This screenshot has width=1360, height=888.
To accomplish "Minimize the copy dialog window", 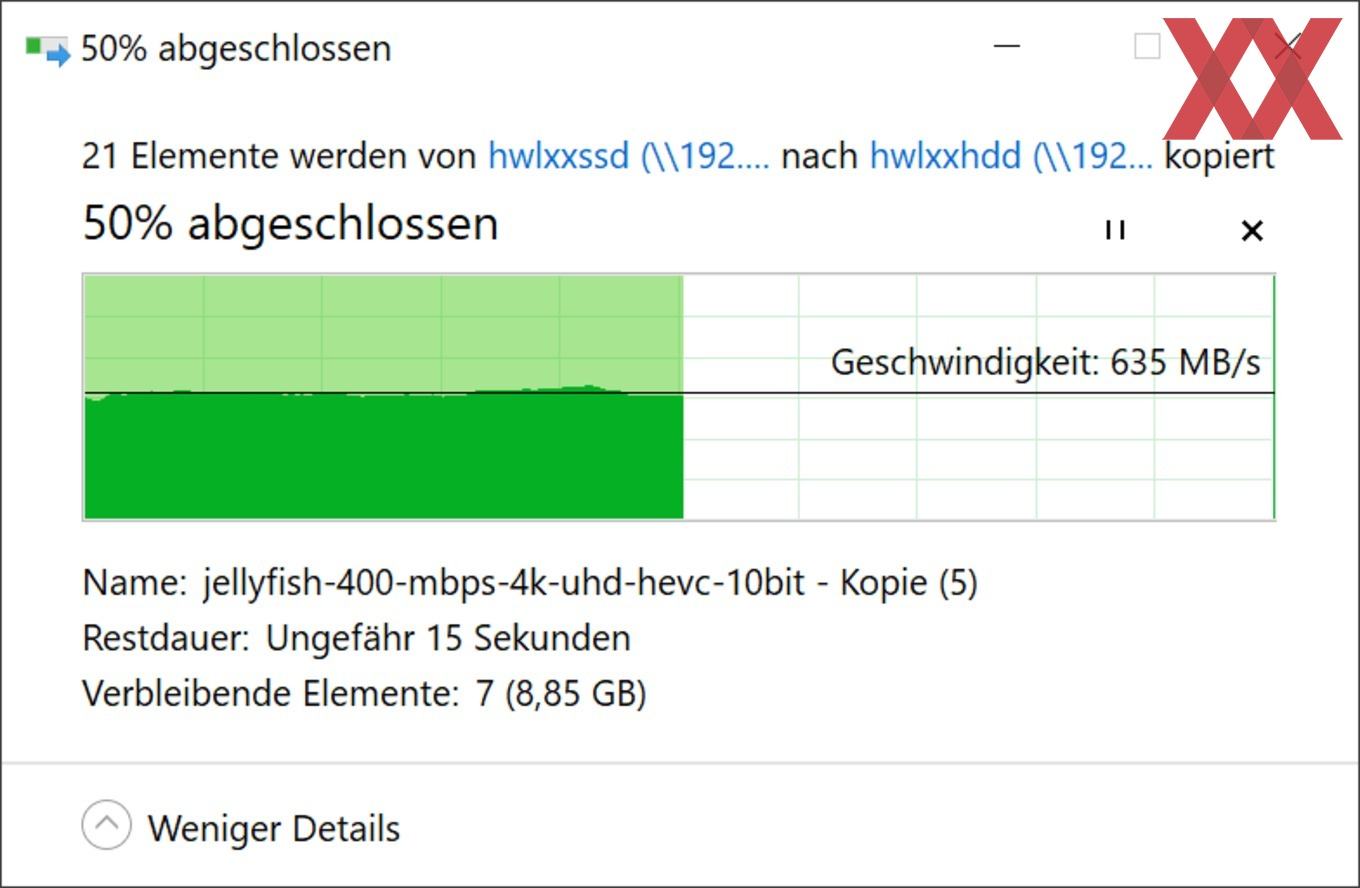I will click(x=1007, y=46).
